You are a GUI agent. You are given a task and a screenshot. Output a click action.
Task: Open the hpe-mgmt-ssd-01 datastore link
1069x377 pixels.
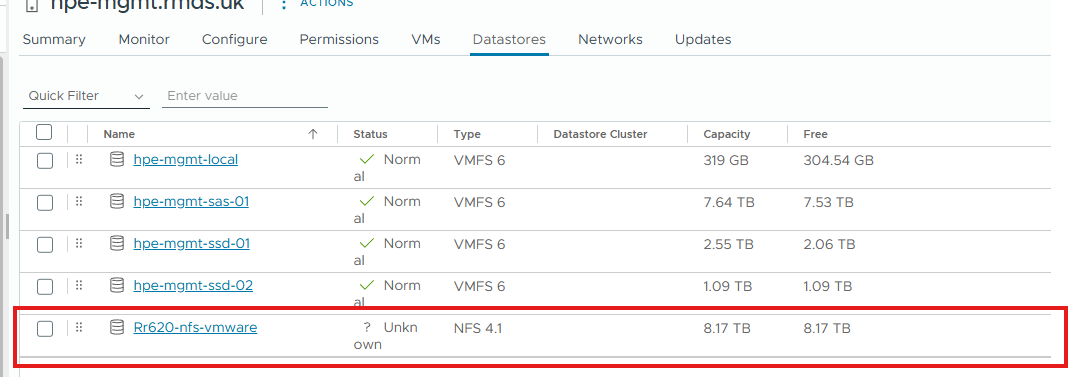(x=192, y=243)
